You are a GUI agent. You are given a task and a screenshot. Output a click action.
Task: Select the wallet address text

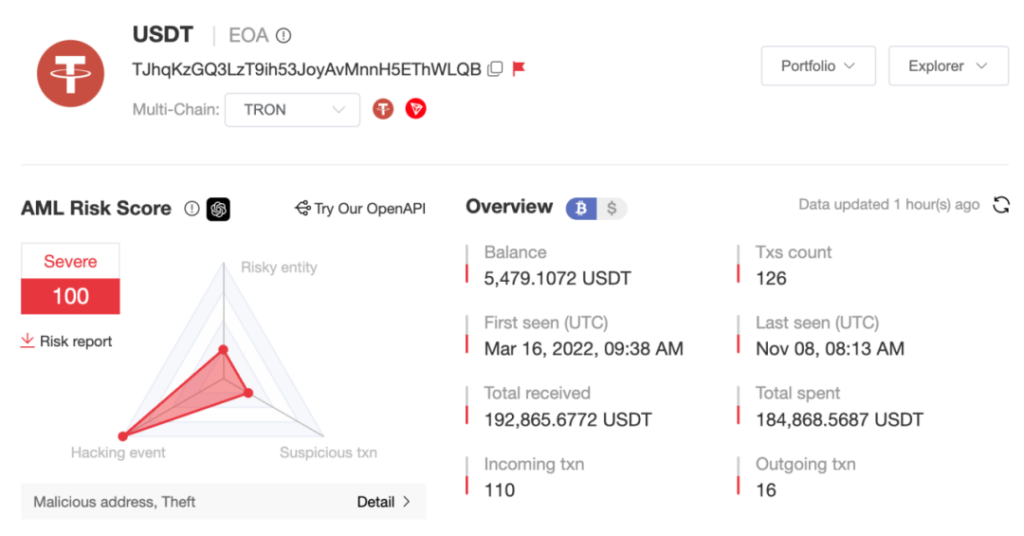click(x=306, y=69)
